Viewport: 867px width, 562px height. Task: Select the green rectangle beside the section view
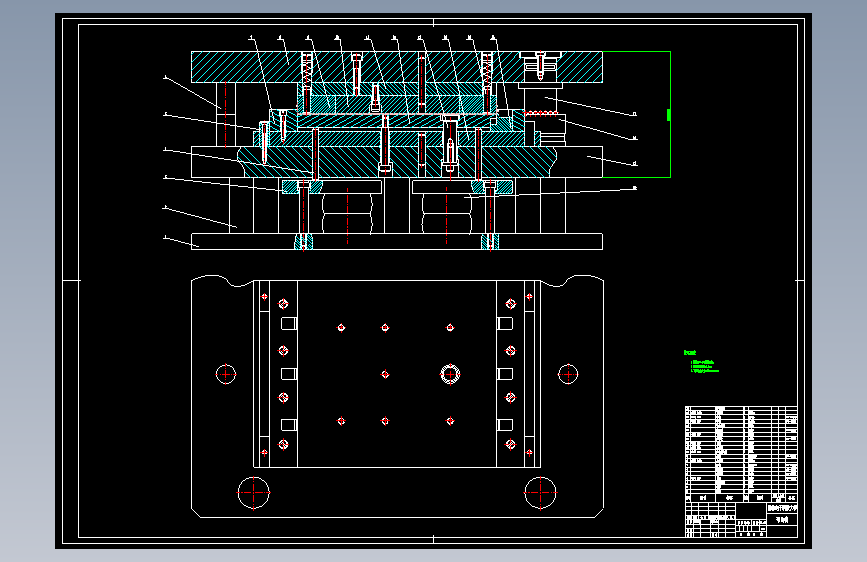pos(636,115)
